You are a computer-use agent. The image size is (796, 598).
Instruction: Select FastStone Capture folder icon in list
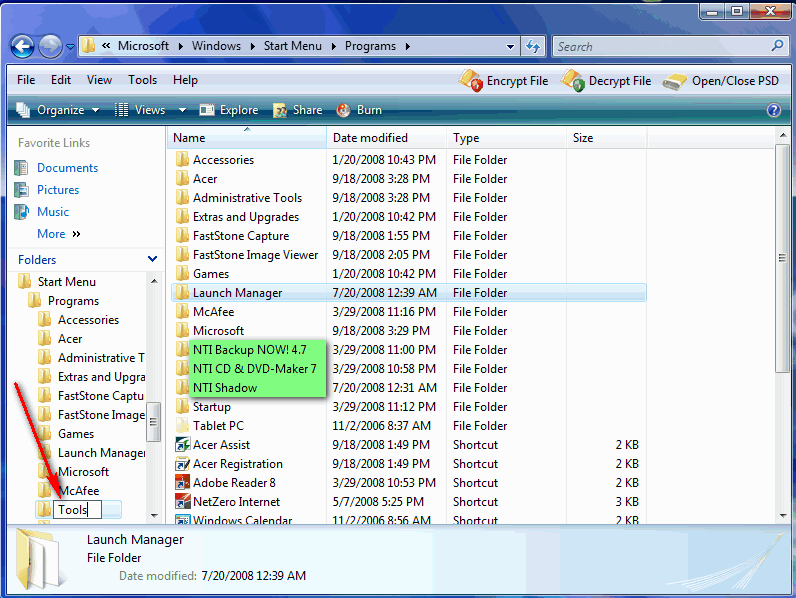(182, 236)
